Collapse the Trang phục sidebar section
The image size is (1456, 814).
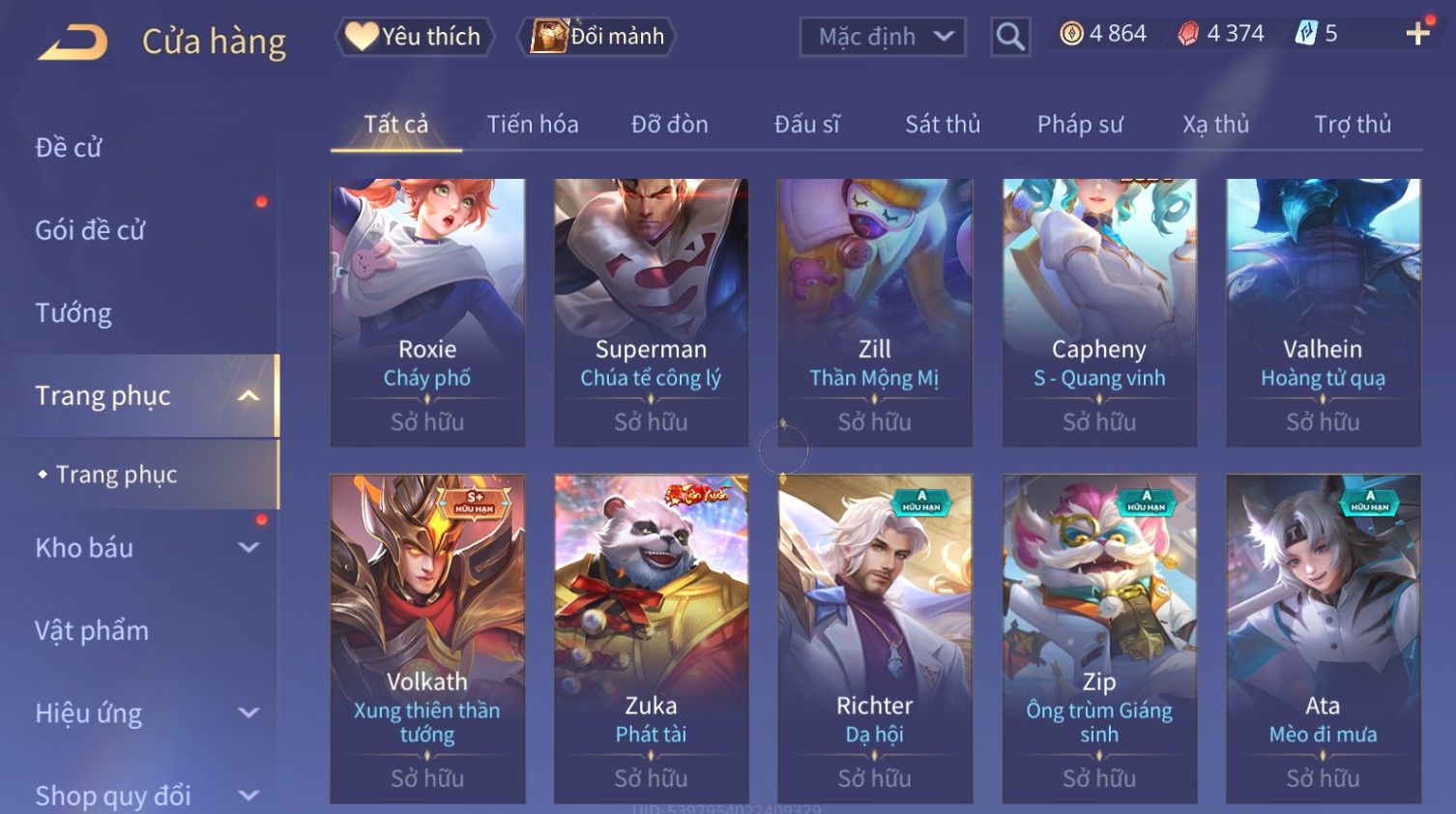(248, 395)
